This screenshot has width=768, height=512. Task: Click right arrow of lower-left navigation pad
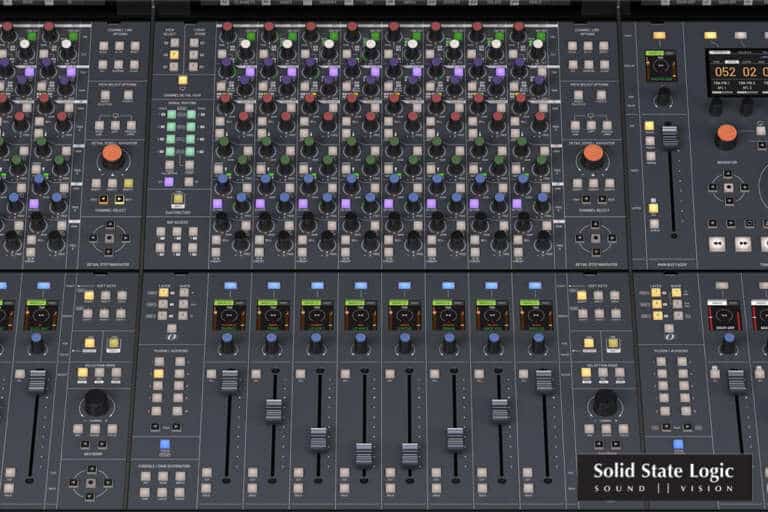point(108,483)
